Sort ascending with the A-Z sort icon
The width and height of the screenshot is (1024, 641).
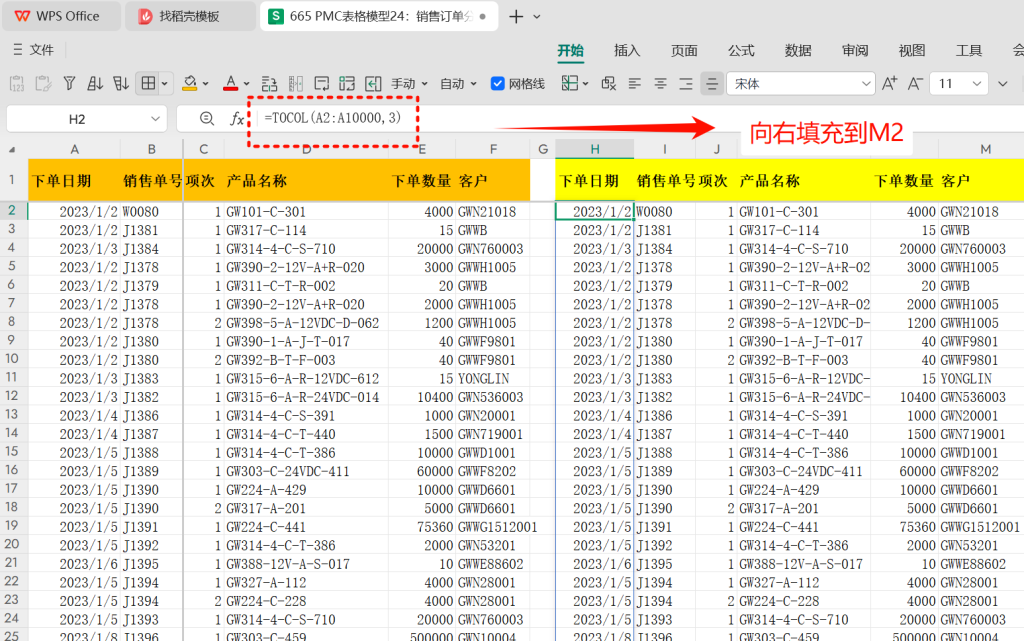pos(95,84)
